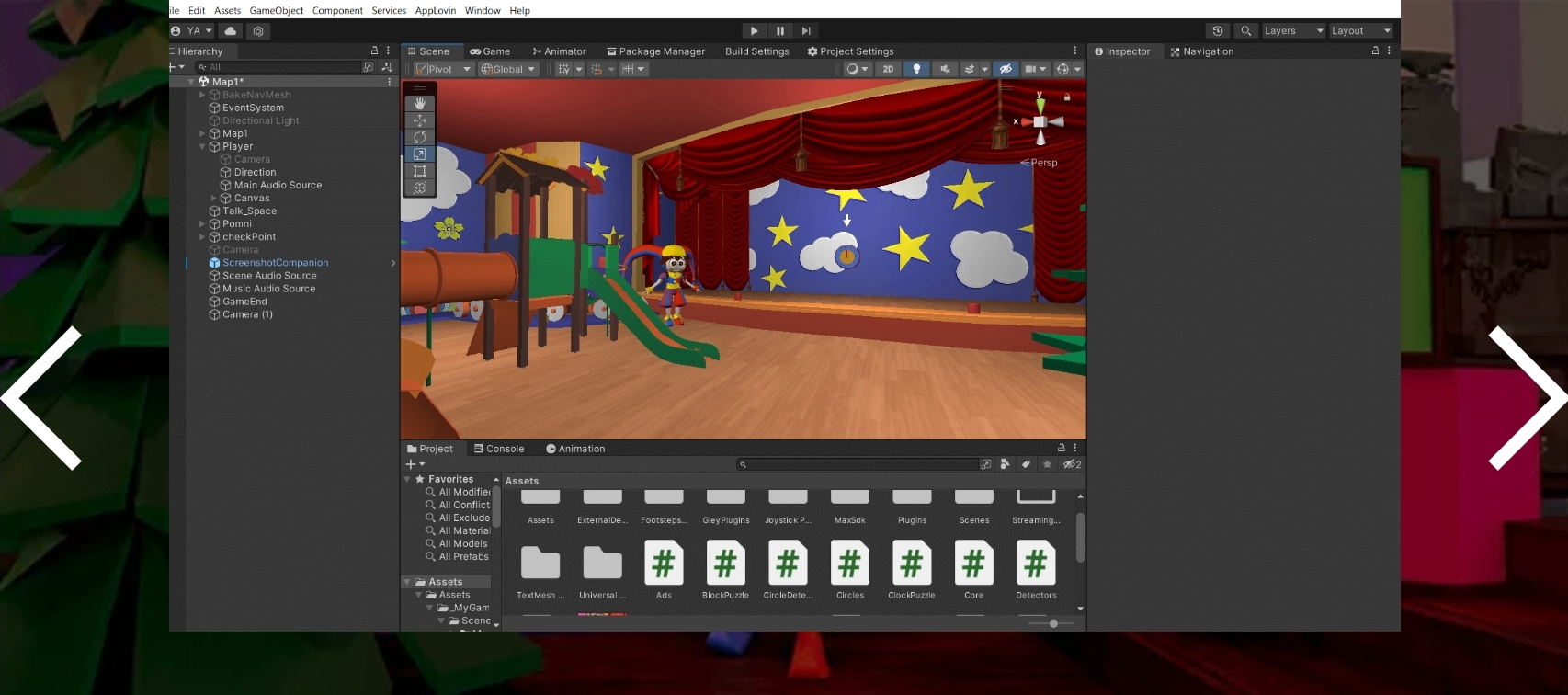Open the Window menu
Viewport: 1568px width, 695px height.
(483, 10)
